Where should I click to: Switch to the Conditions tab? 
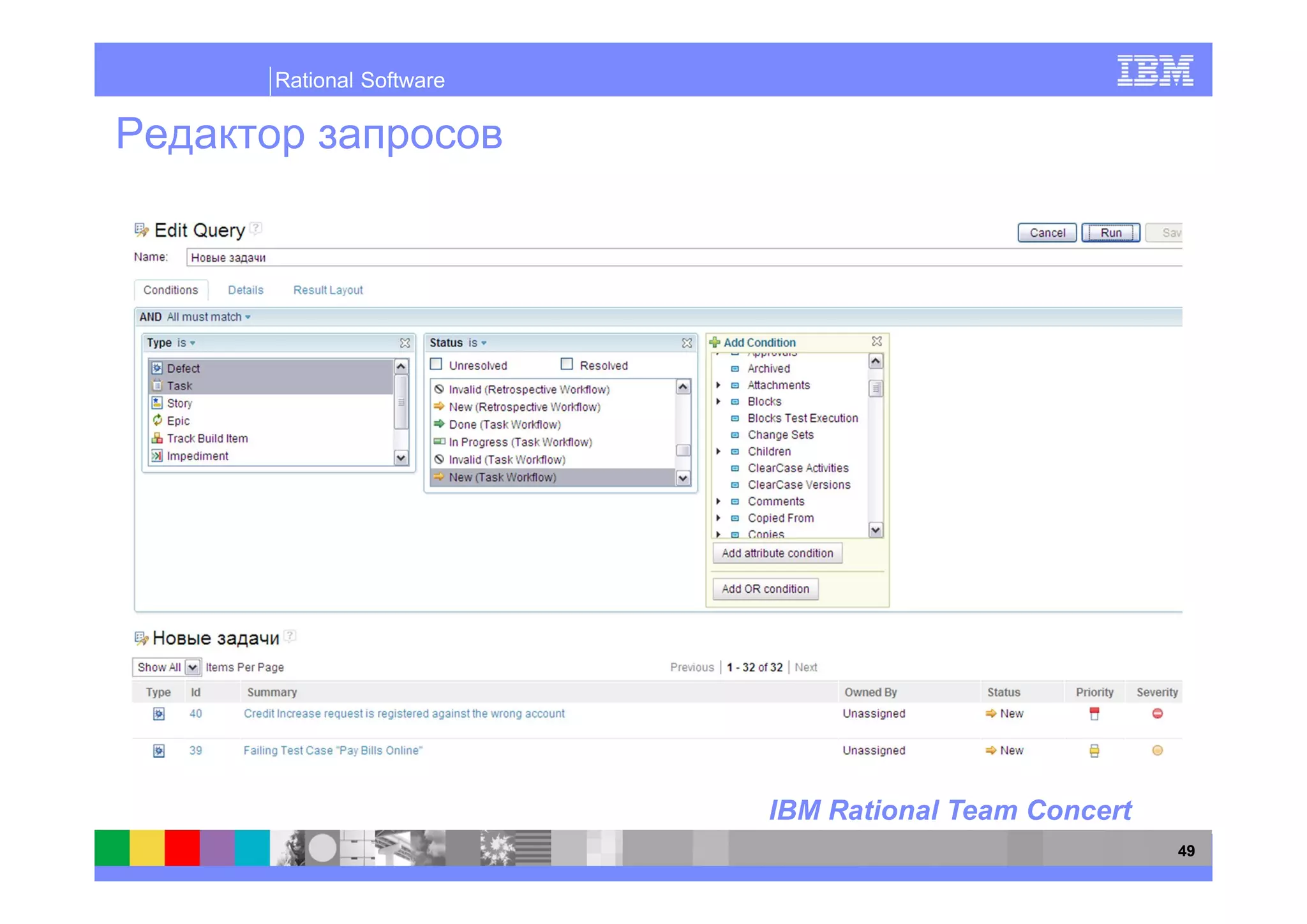click(170, 290)
